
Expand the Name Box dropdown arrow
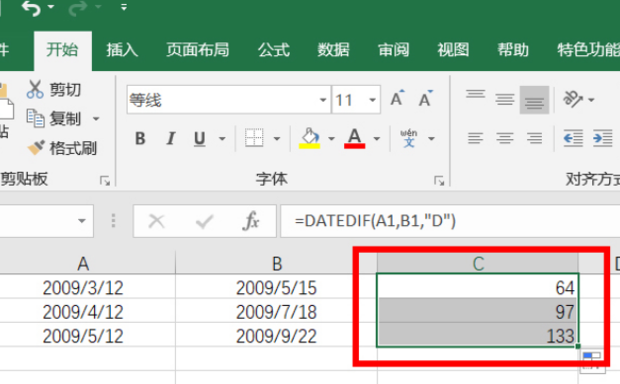(82, 221)
